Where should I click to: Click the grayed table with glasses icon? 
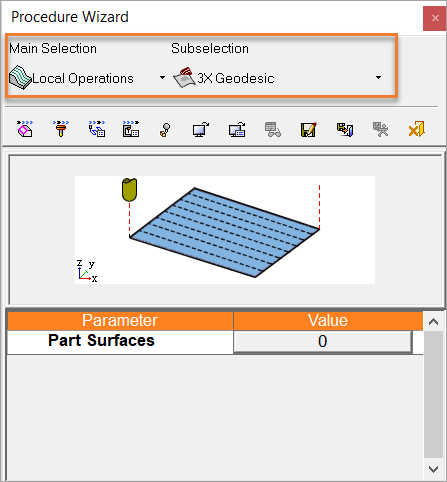273,129
